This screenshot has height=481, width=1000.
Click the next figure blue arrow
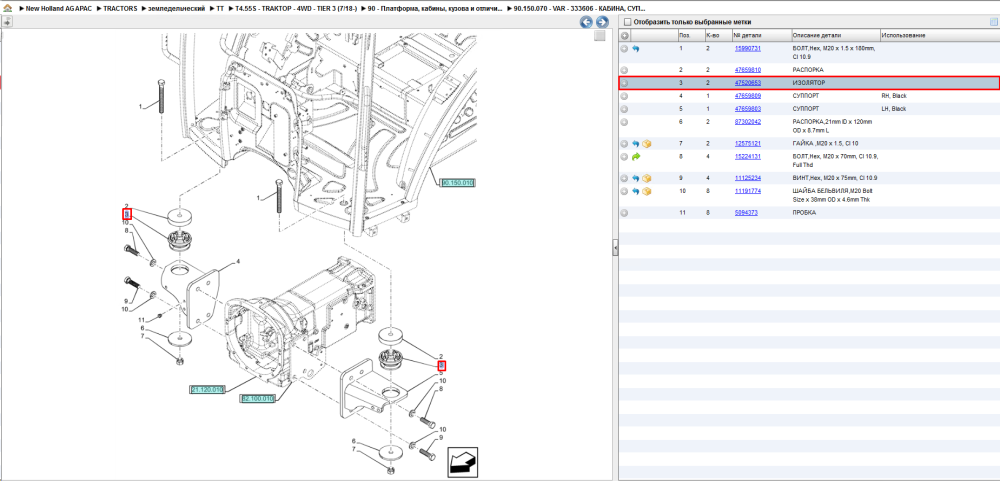(601, 22)
